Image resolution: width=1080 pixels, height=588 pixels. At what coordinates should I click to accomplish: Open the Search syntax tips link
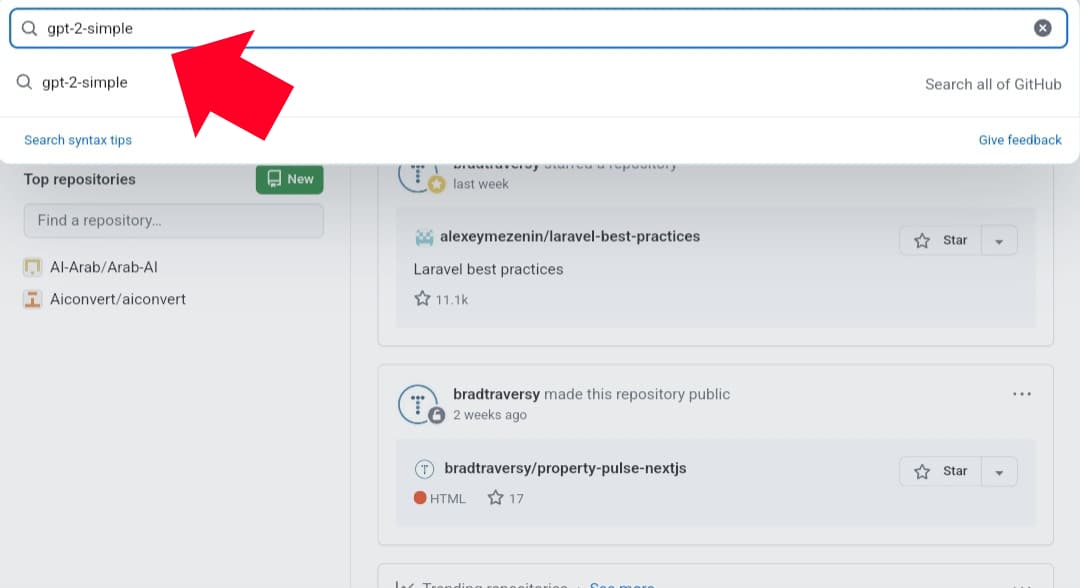pyautogui.click(x=78, y=140)
